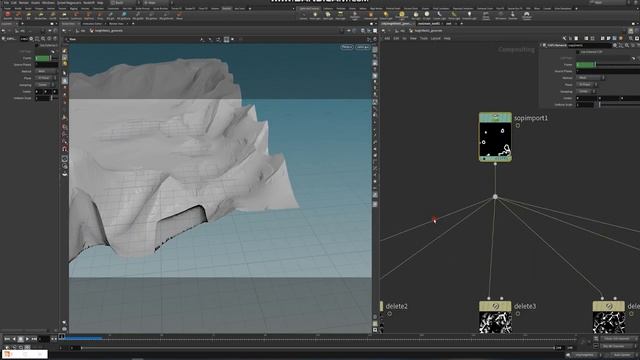Select the Spot Light shelf tool
The height and width of the screenshot is (360, 640).
pos(328,16)
